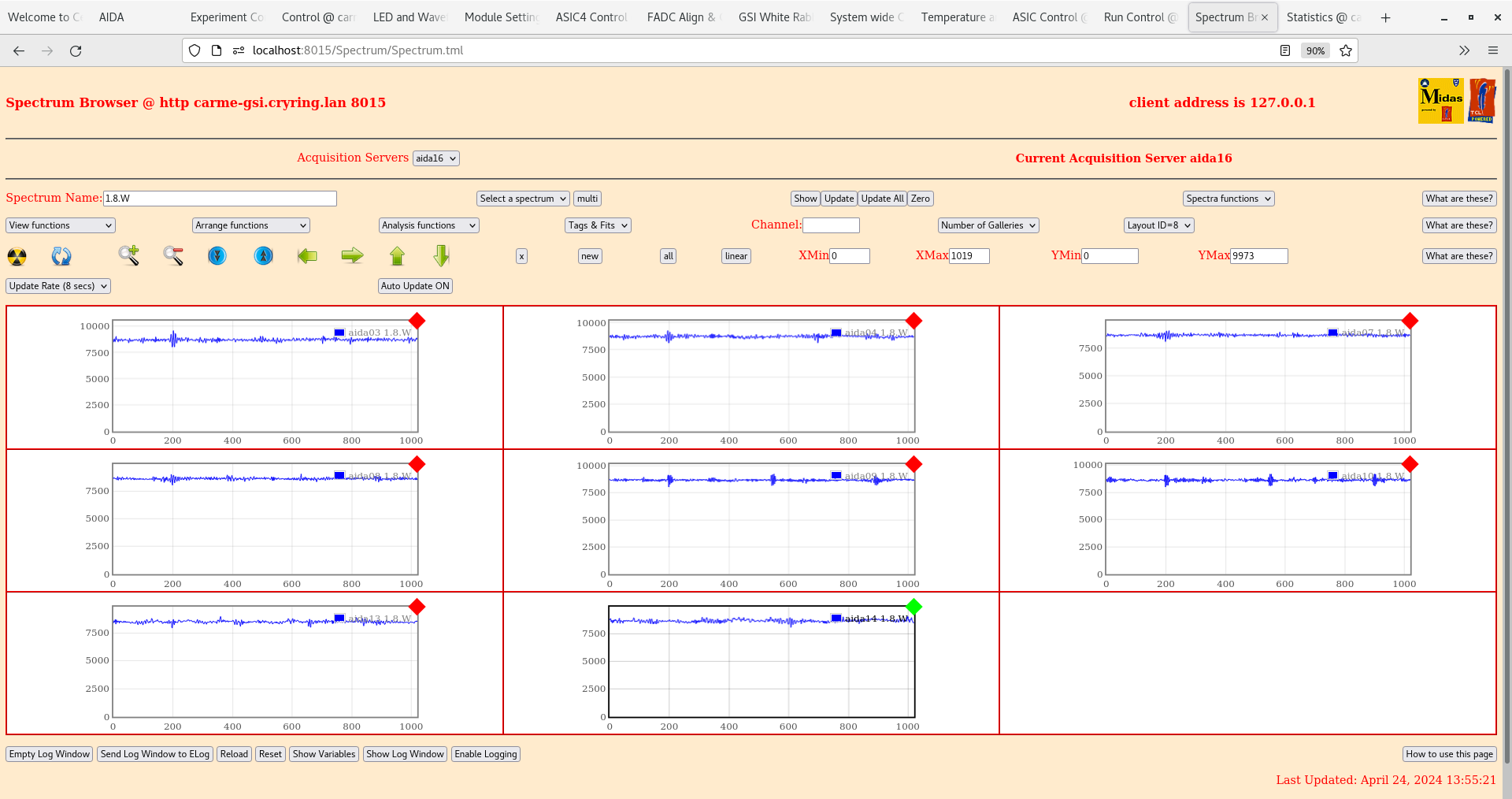Viewport: 1512px width, 799px height.
Task: Click the red diamond on aida03 spectrum
Action: (417, 321)
